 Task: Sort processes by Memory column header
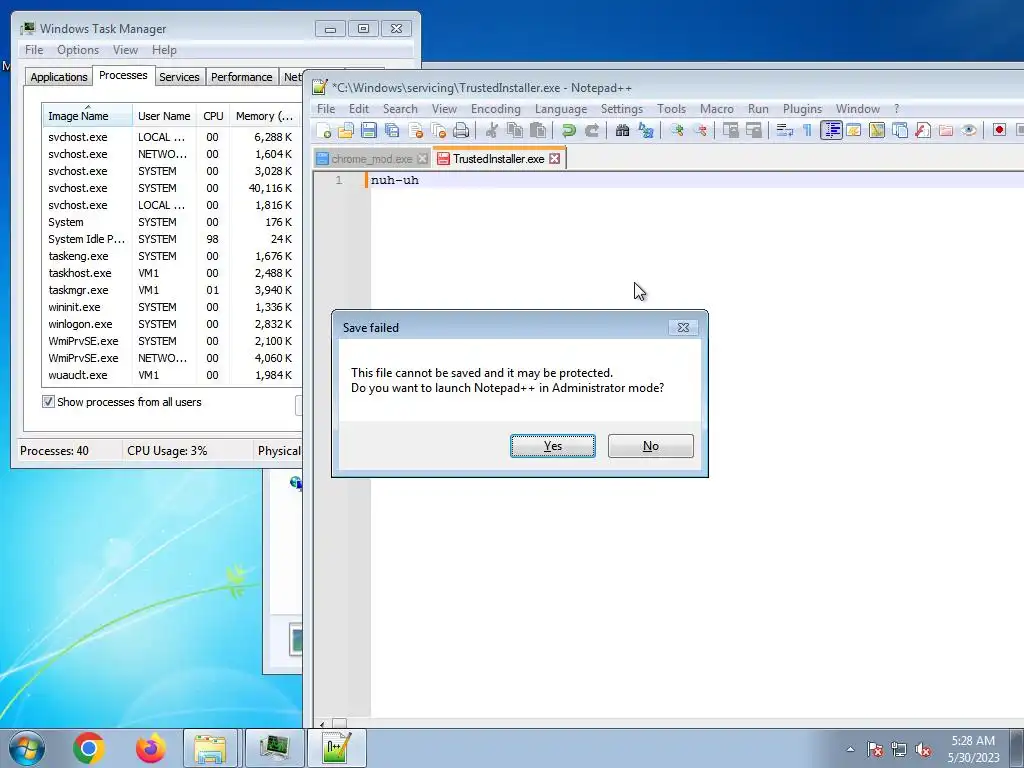pyautogui.click(x=264, y=116)
